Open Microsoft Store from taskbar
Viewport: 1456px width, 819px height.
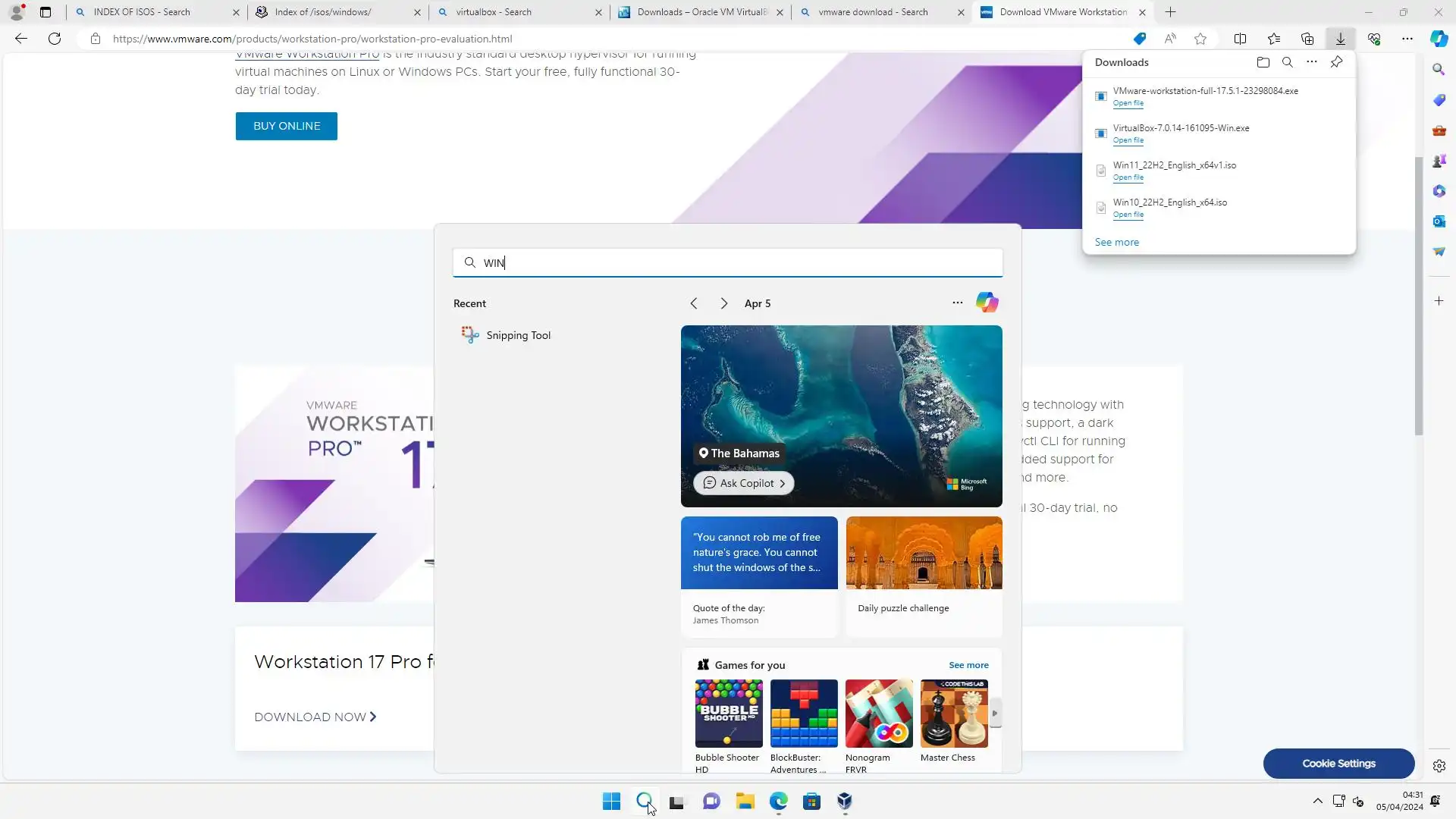click(811, 802)
